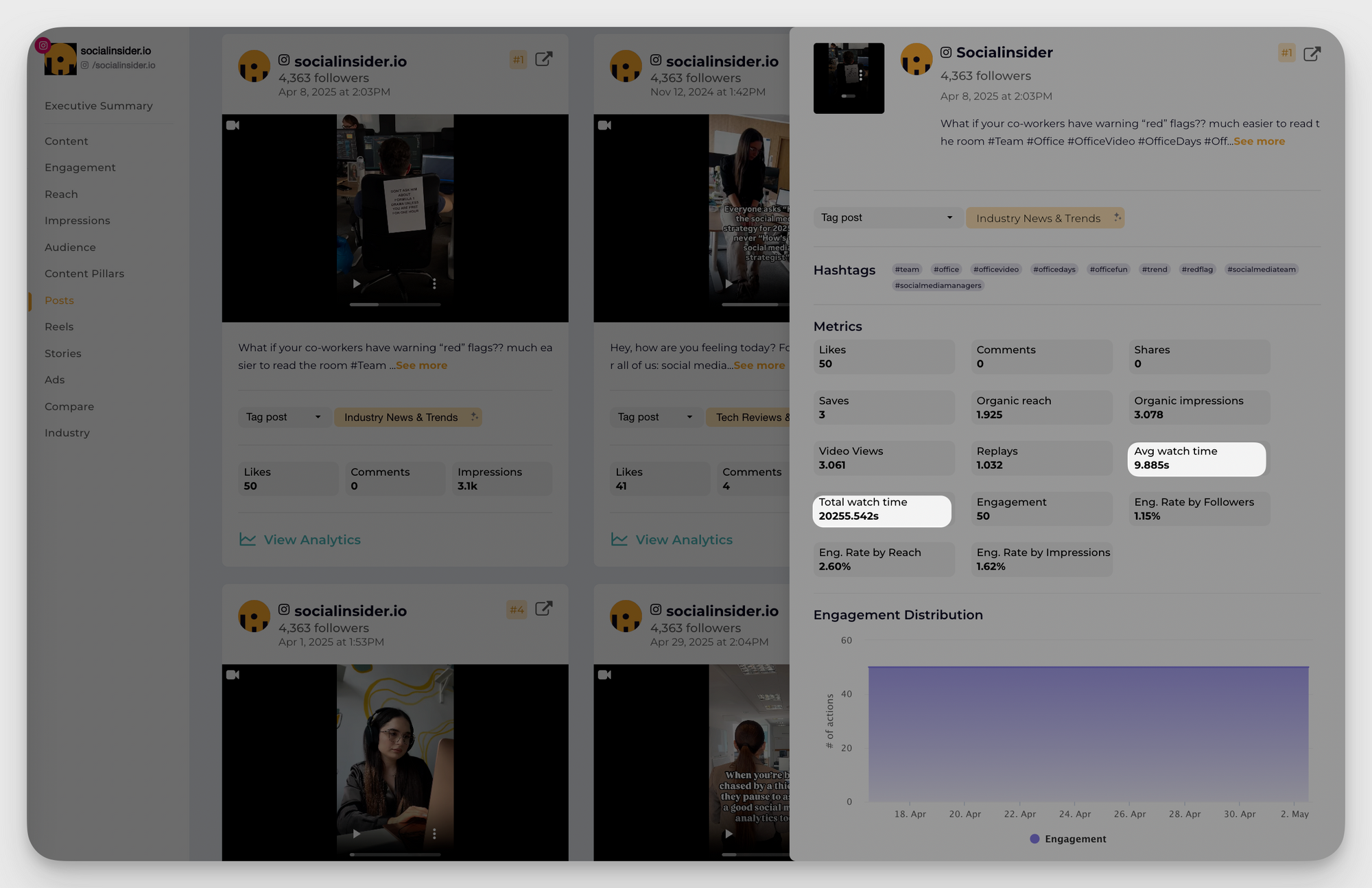1372x888 pixels.
Task: Click avatar on Nov 12 post card
Action: [x=626, y=67]
